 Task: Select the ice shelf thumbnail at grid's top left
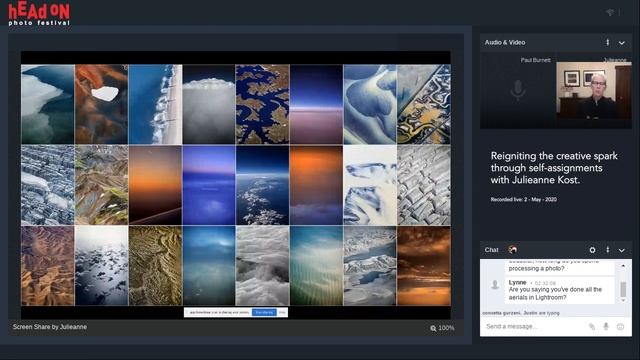click(47, 104)
